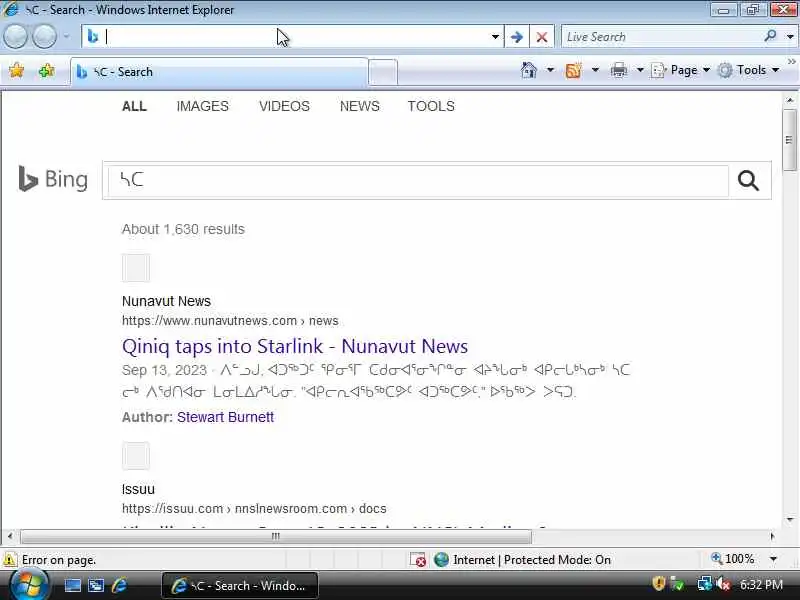The height and width of the screenshot is (600, 800).
Task: Click the Nunavut News site thumbnail
Action: 136,267
